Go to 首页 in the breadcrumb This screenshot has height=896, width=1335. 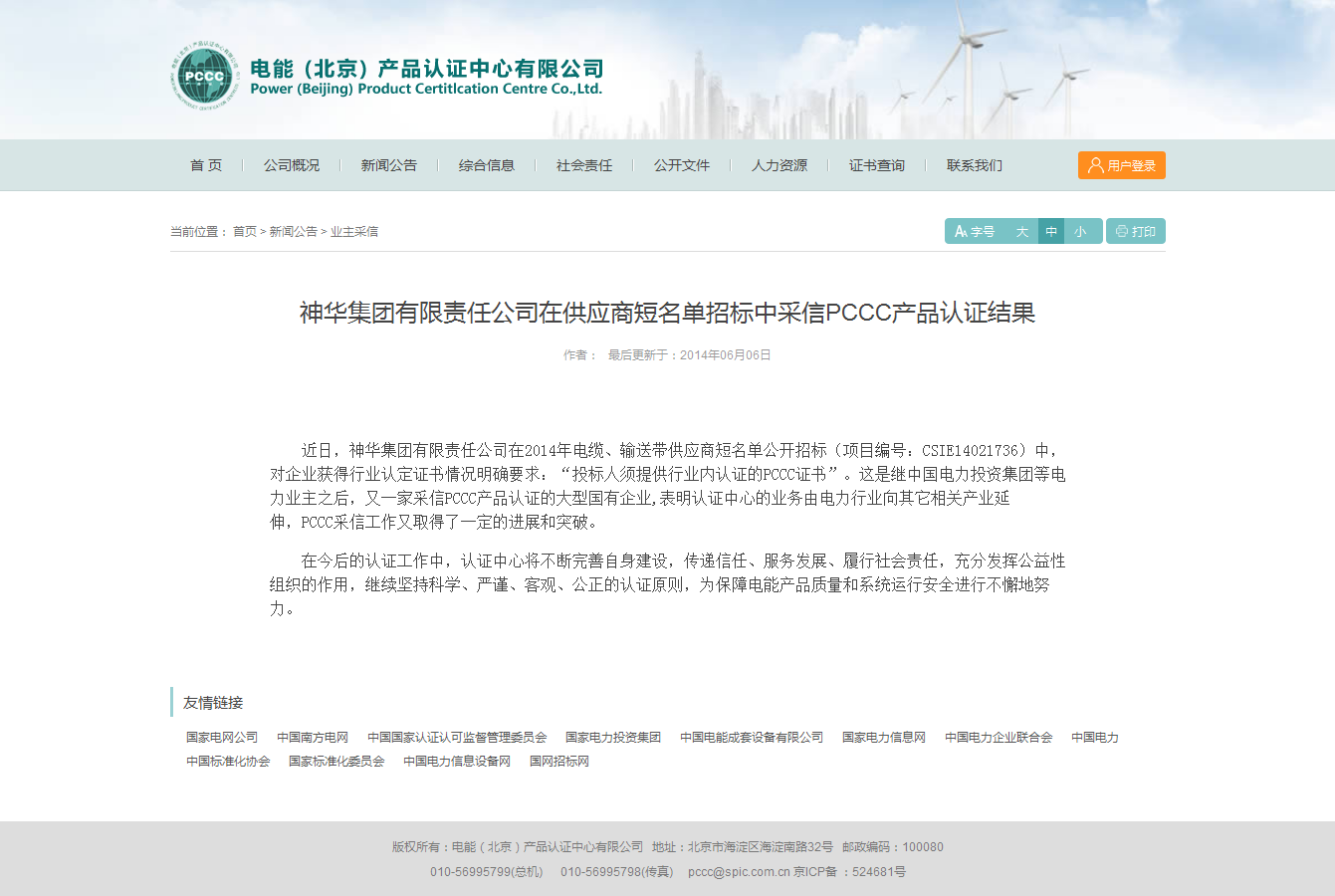click(x=245, y=231)
